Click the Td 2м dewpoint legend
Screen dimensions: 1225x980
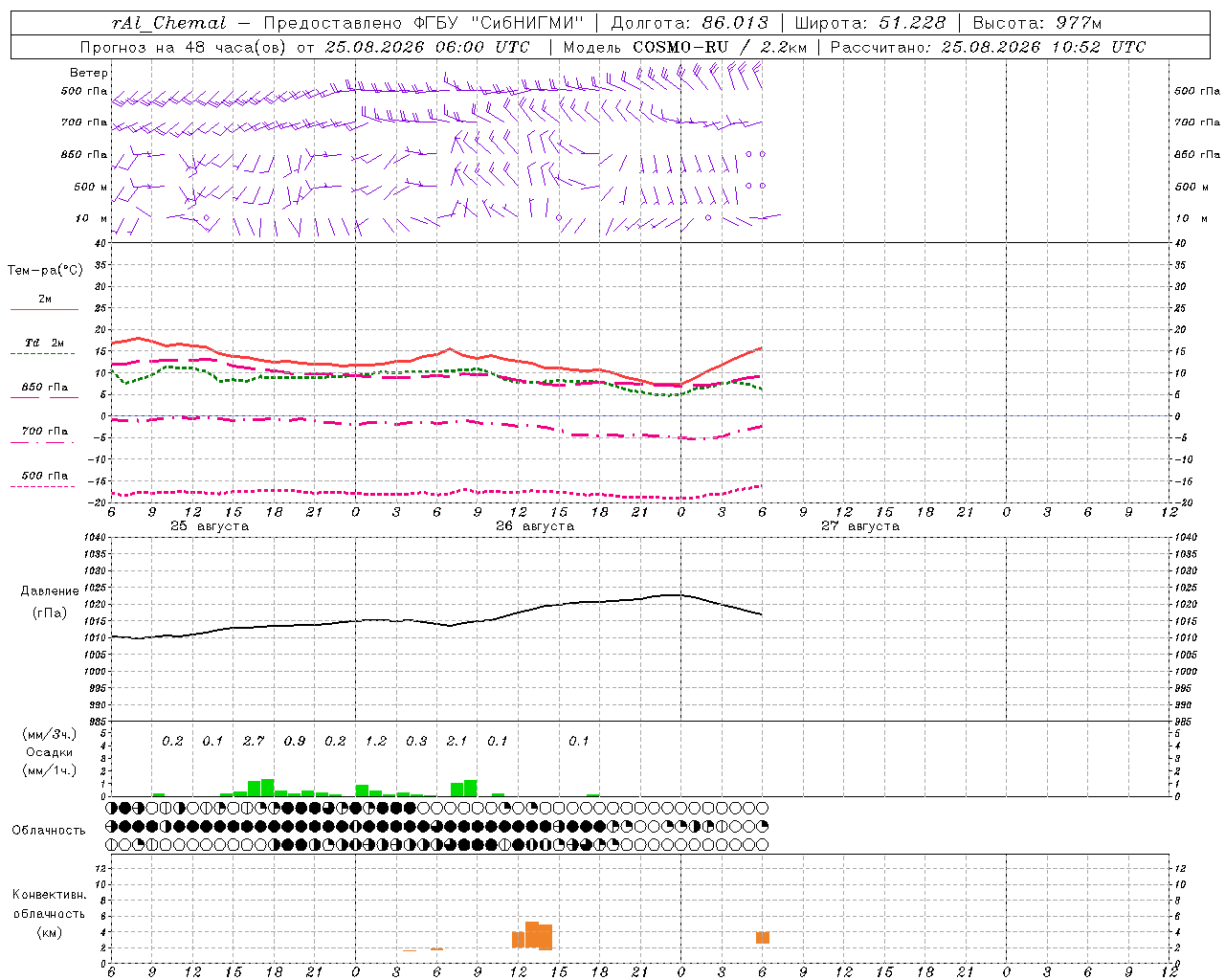[x=44, y=346]
